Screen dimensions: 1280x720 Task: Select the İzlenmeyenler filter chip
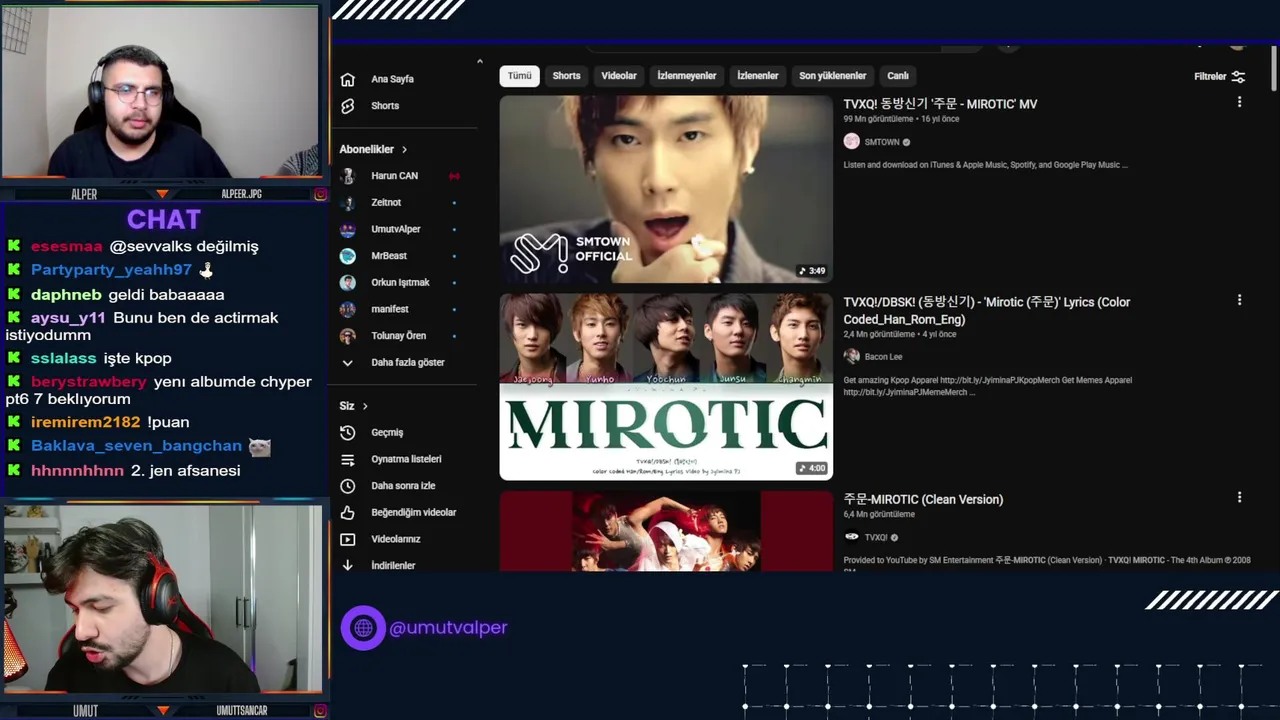(686, 76)
